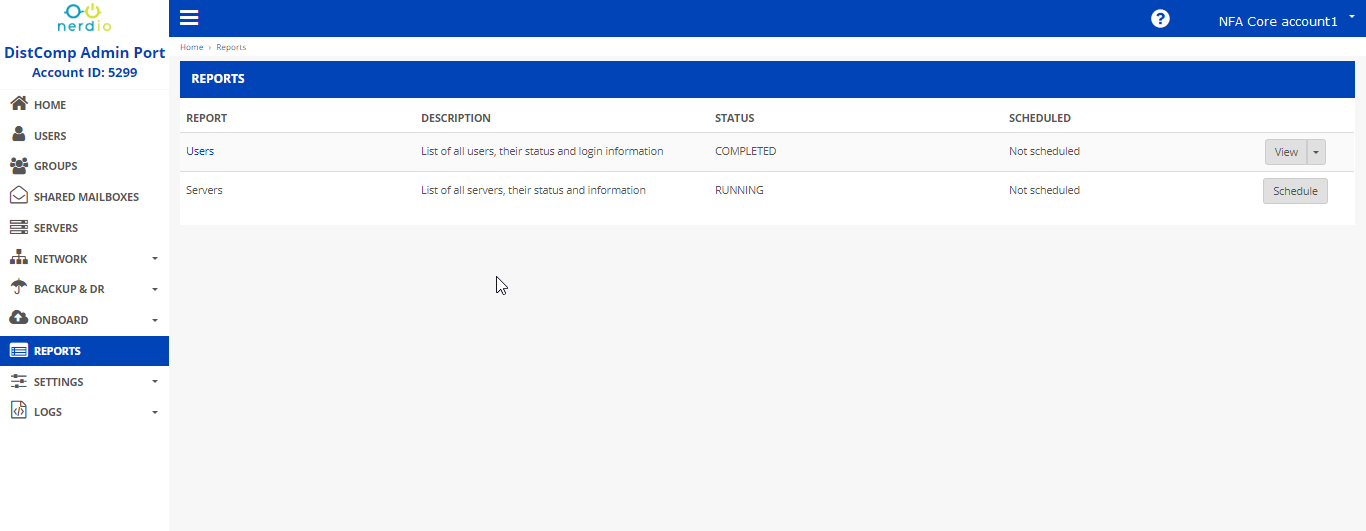Image resolution: width=1366 pixels, height=531 pixels.
Task: Open the help question mark icon
Action: [x=1160, y=19]
